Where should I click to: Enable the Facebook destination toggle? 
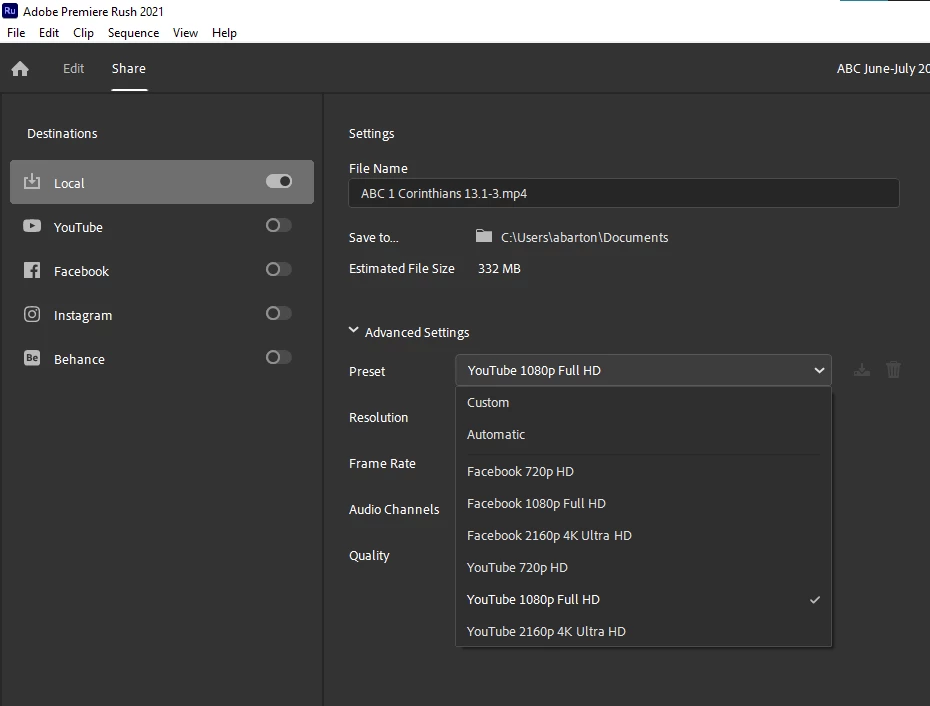pyautogui.click(x=279, y=269)
